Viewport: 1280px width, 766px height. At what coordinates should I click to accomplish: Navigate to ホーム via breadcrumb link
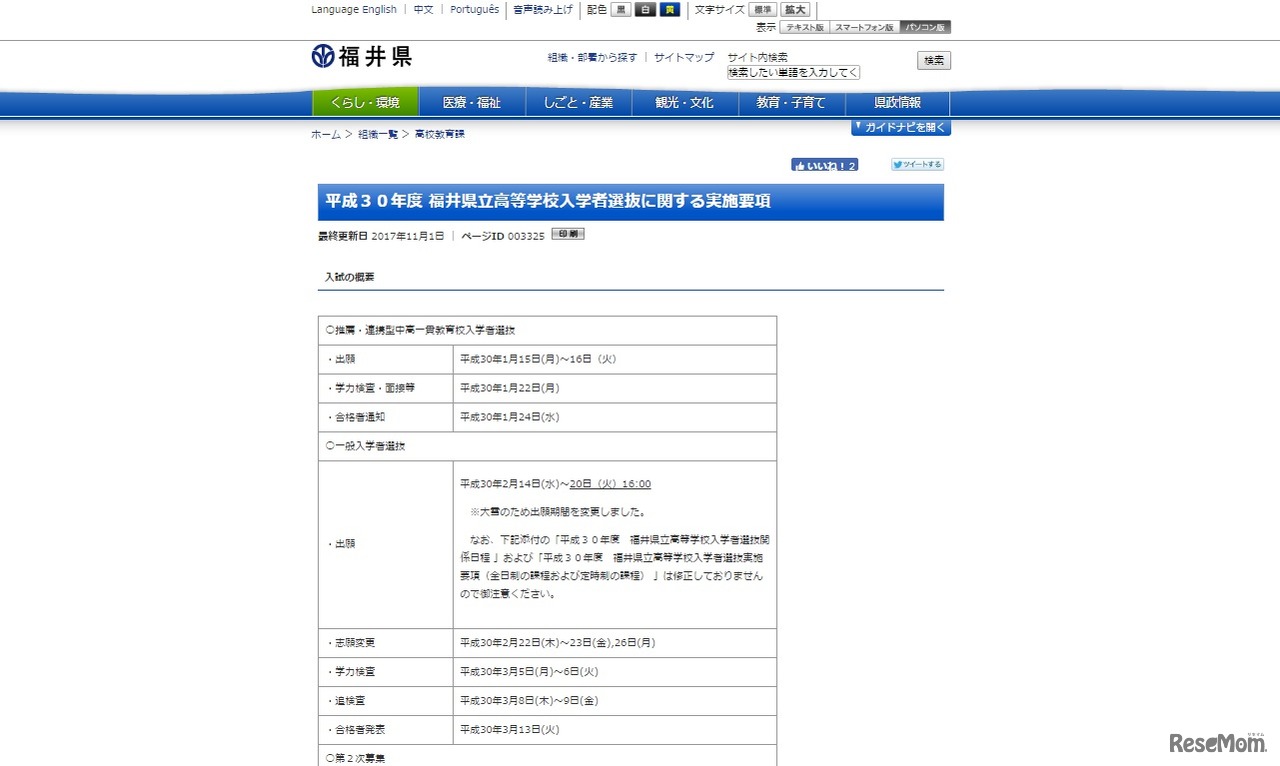tap(324, 132)
